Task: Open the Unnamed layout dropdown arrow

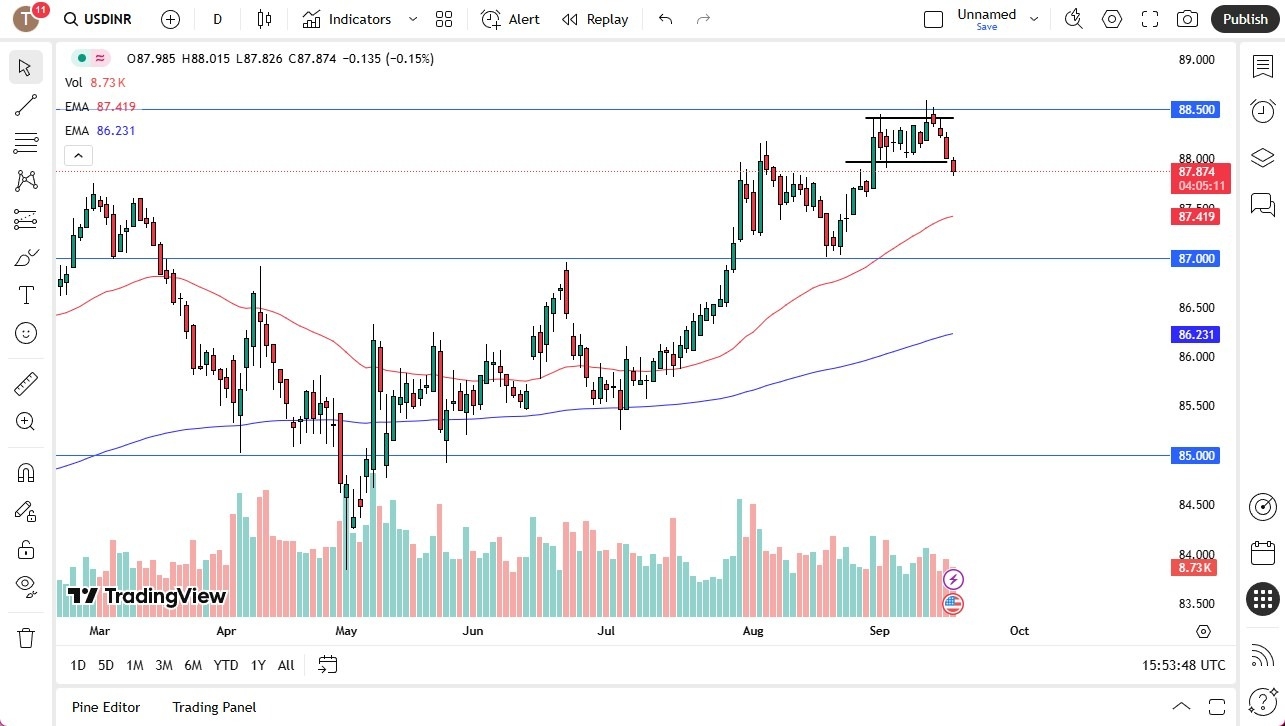Action: coord(1034,19)
